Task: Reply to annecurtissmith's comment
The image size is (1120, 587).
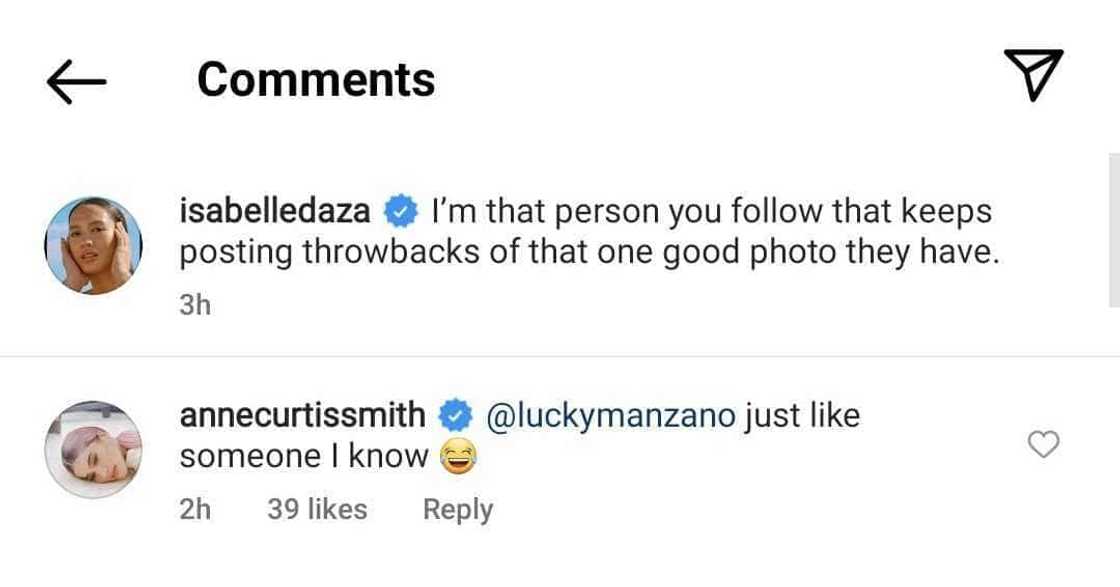Action: point(457,509)
